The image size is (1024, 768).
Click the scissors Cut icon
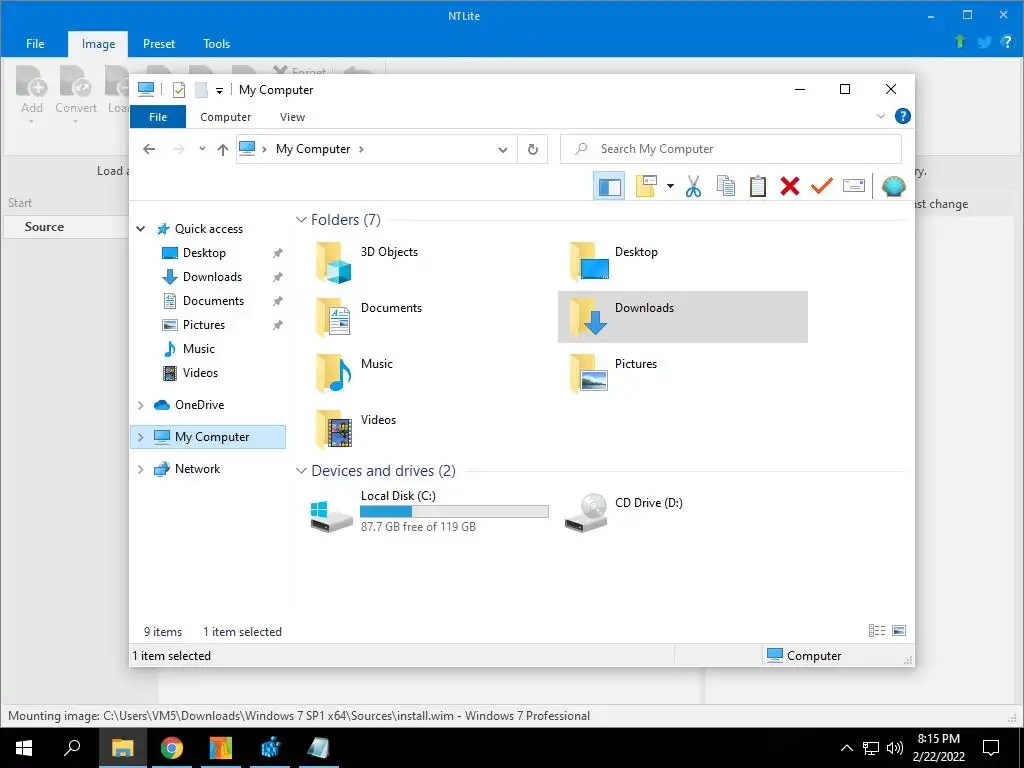click(x=693, y=186)
